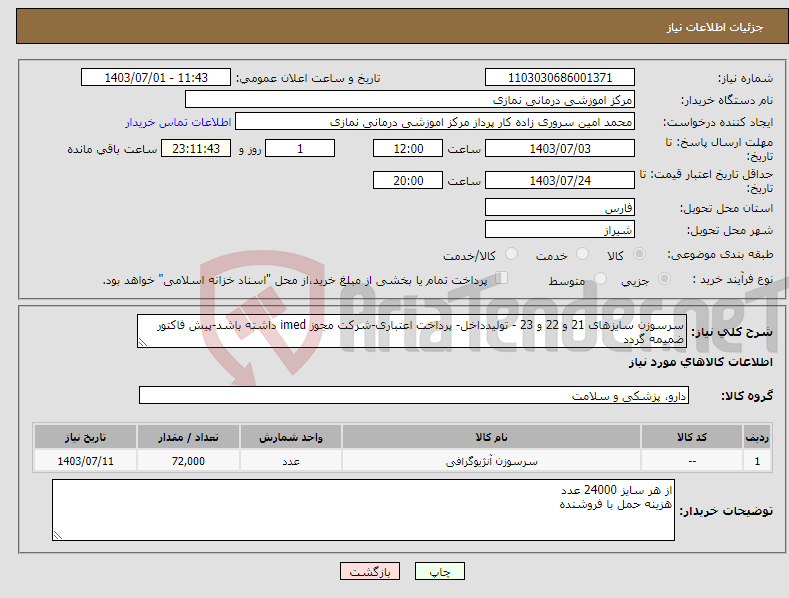Click the resize handle of the buyer notes textarea

58,536
